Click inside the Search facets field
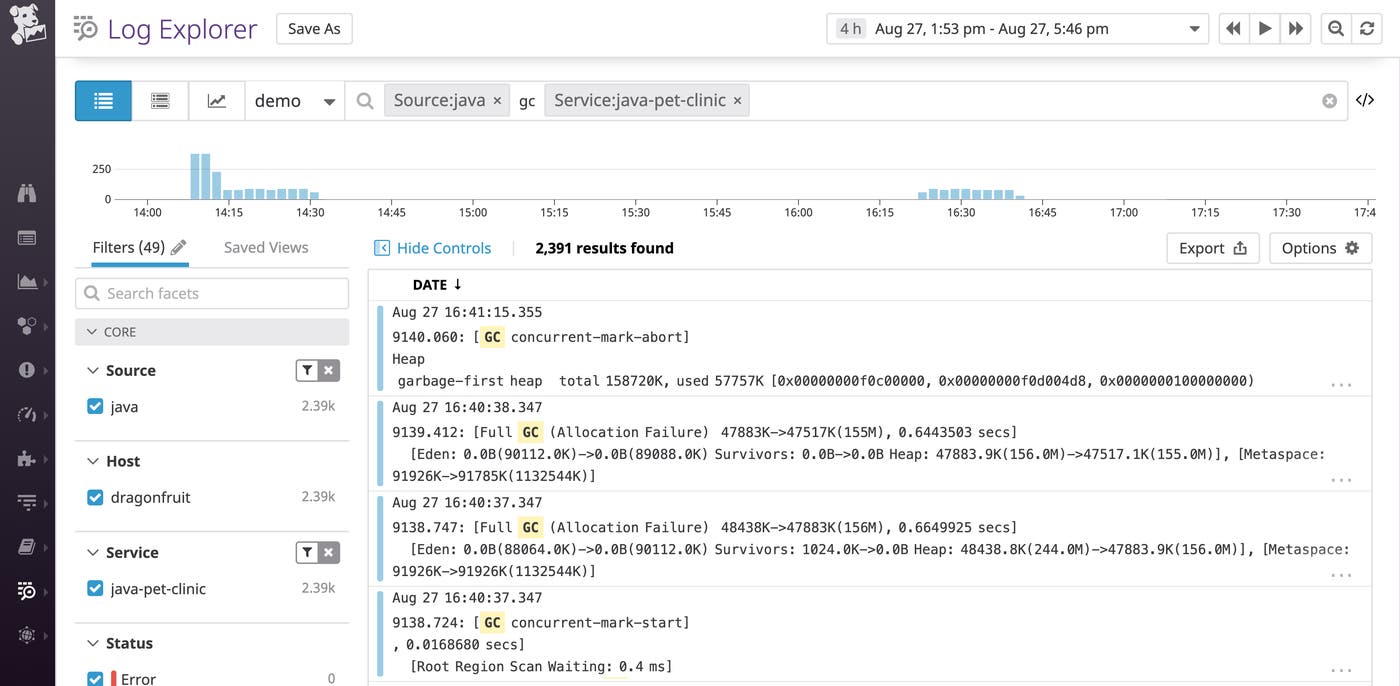Image resolution: width=1400 pixels, height=686 pixels. tap(212, 293)
